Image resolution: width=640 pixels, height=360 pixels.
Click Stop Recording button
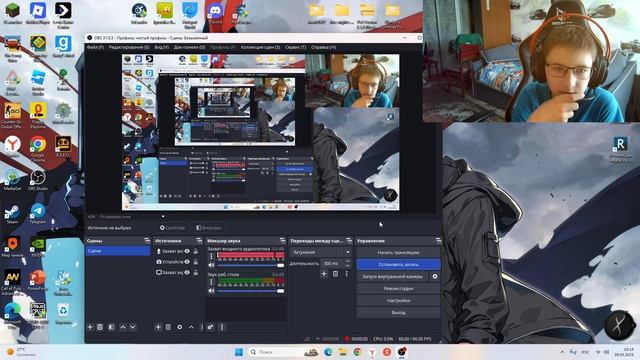click(398, 264)
